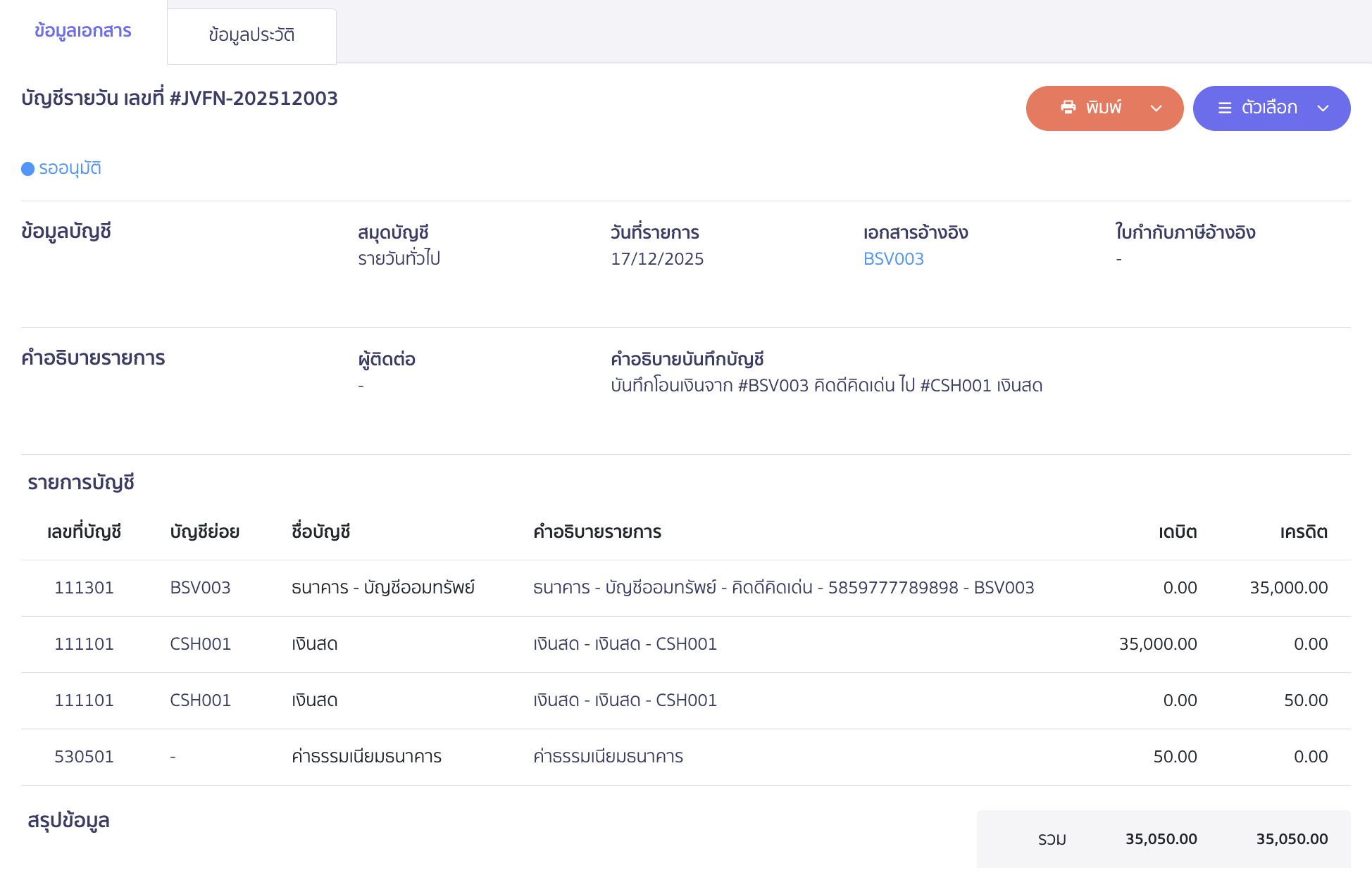Click the ตัวเลือก options button label
This screenshot has width=1372, height=887.
(1269, 108)
